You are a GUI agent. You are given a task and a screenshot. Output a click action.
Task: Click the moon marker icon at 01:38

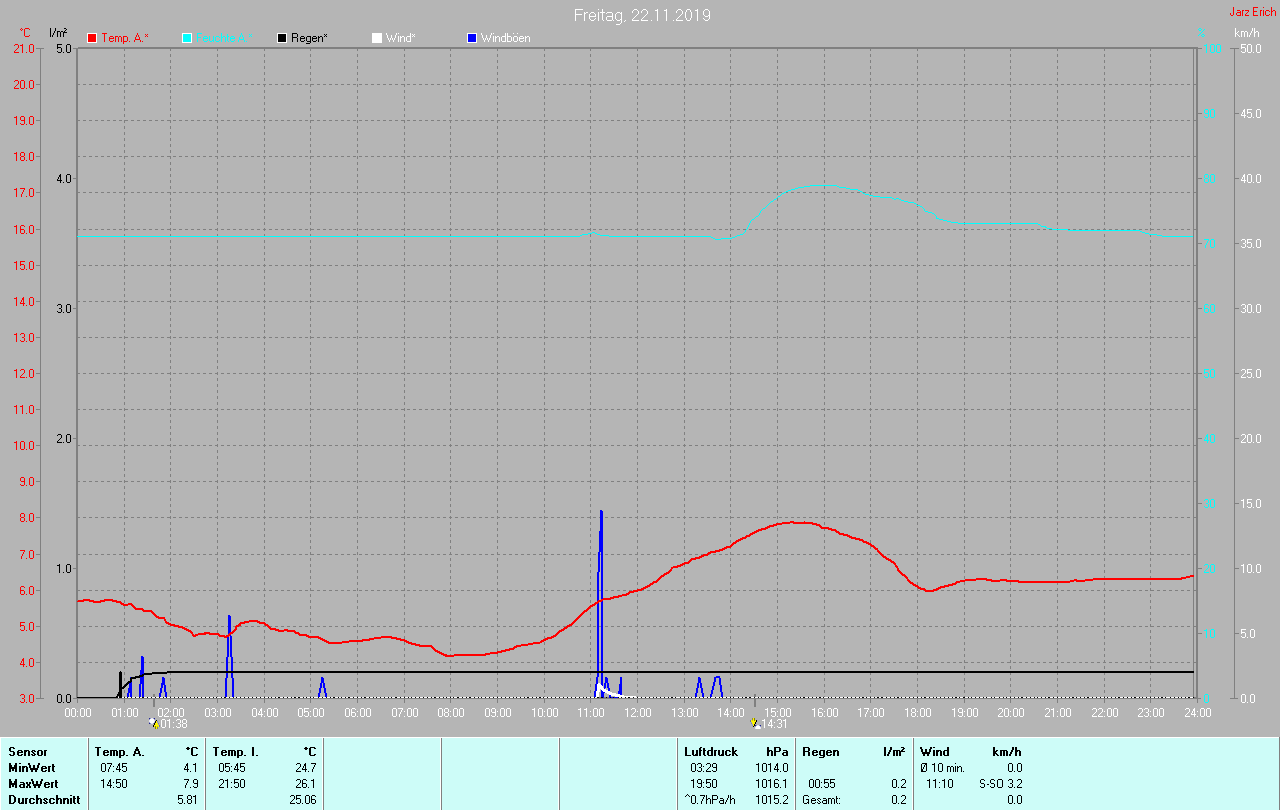[153, 722]
